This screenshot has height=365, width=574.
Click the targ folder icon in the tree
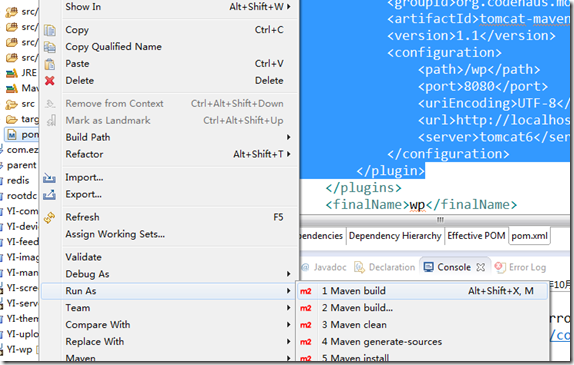pos(11,119)
